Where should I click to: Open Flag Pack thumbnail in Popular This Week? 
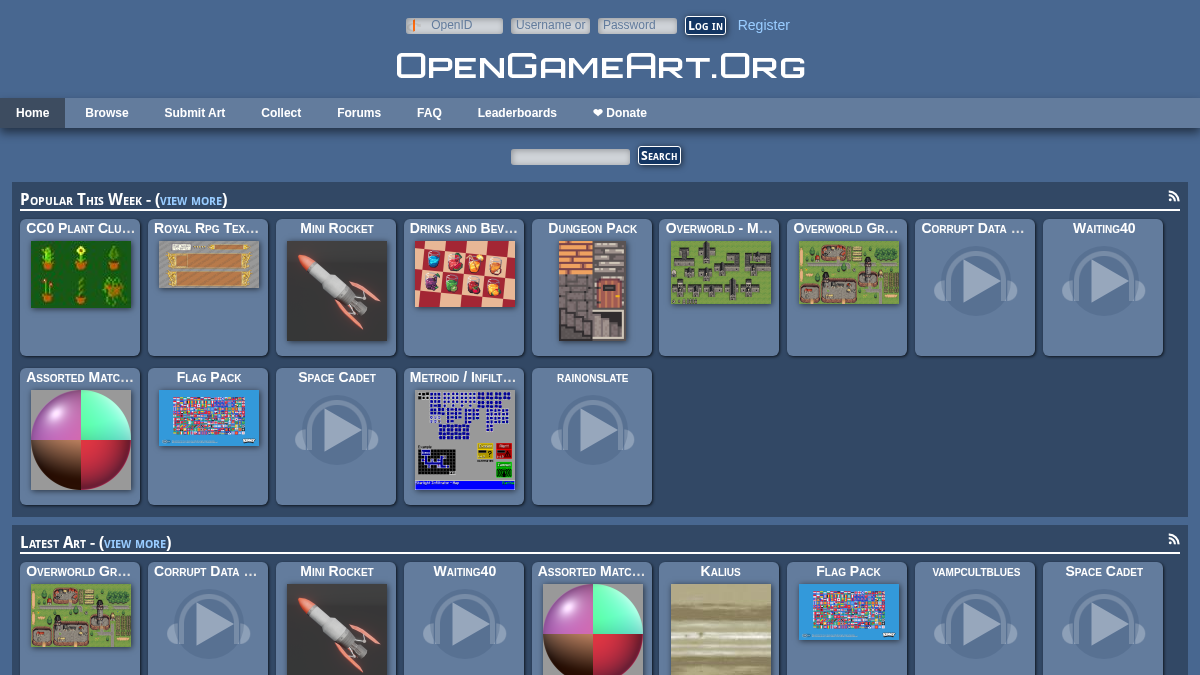(x=209, y=418)
